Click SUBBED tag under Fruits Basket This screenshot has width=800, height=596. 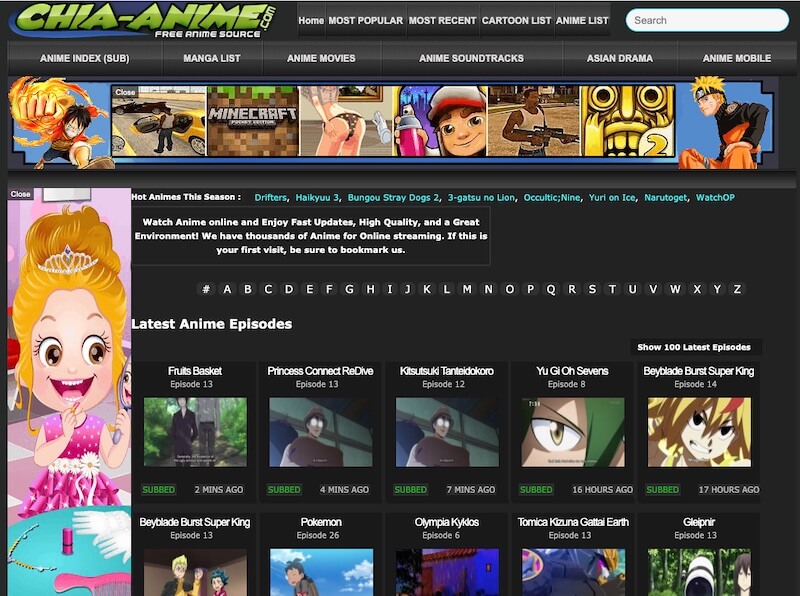(158, 490)
